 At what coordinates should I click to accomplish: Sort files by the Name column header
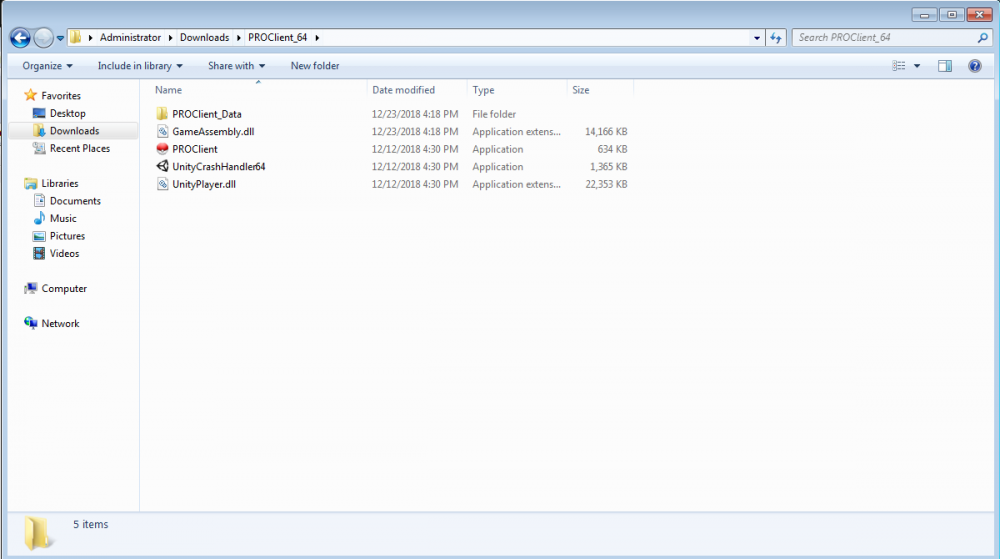[x=169, y=90]
